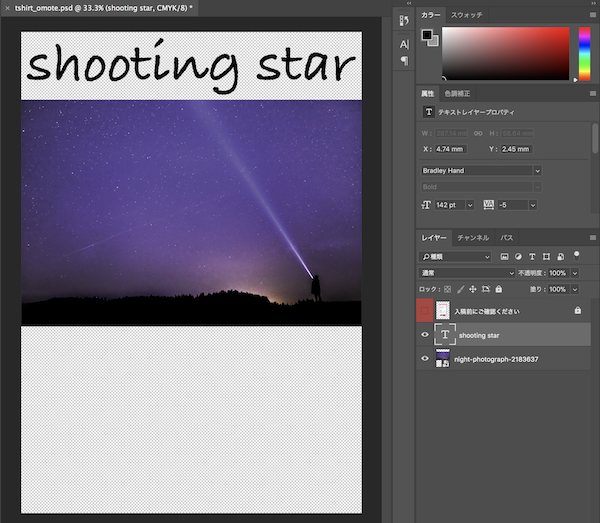The width and height of the screenshot is (600, 523).
Task: Open the tracking value dropdown arrow
Action: point(533,205)
